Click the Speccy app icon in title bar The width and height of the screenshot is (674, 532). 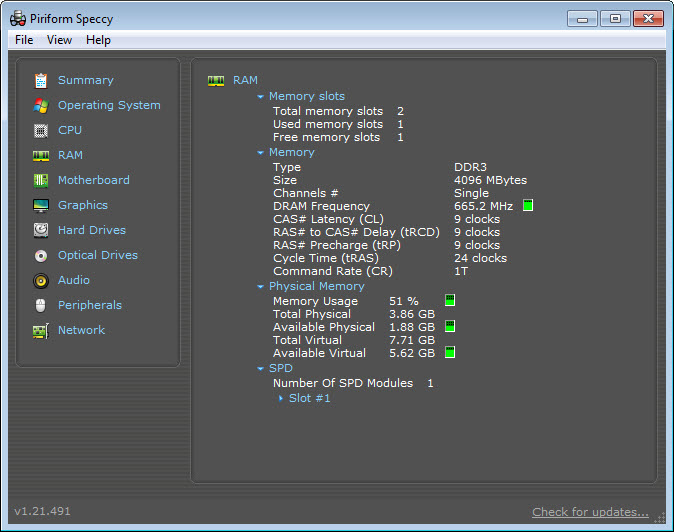pyautogui.click(x=18, y=19)
